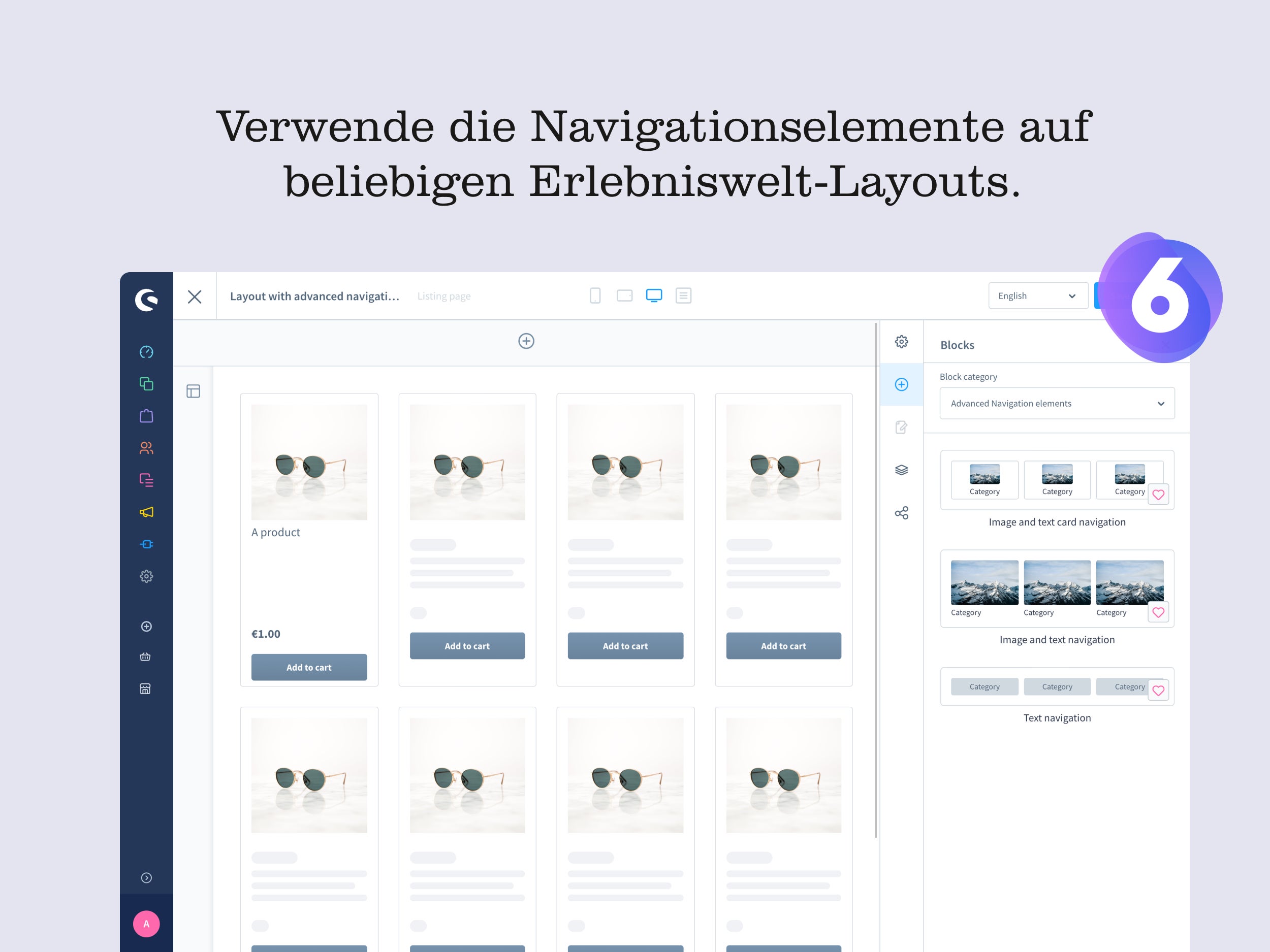1270x952 pixels.
Task: Open the Content layout icon
Action: [x=146, y=480]
